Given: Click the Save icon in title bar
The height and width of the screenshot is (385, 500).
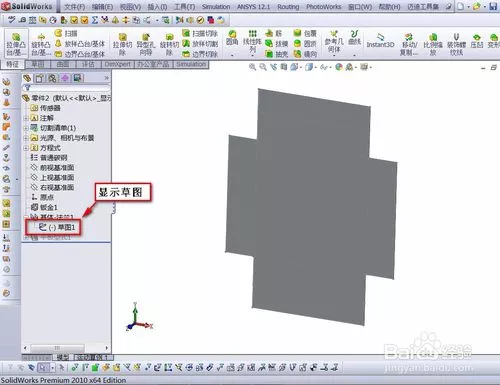Looking at the screenshot, I should pyautogui.click(x=493, y=7).
